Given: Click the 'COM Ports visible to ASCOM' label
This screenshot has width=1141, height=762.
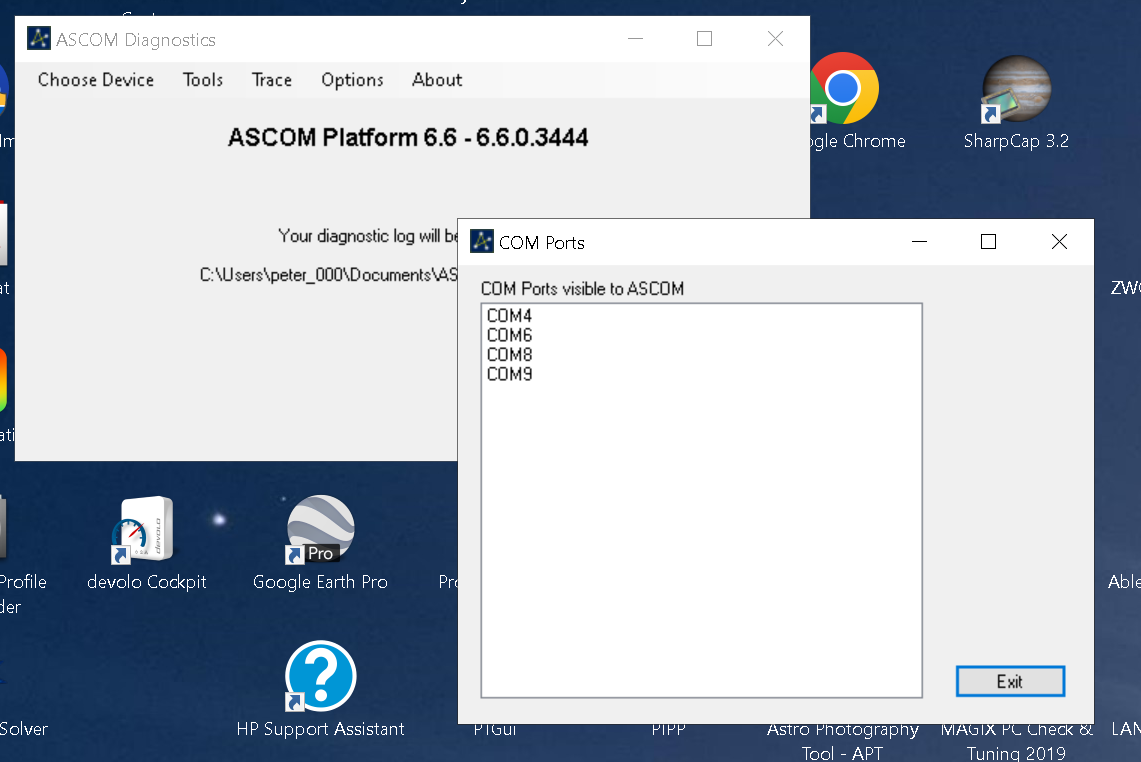Looking at the screenshot, I should [582, 289].
